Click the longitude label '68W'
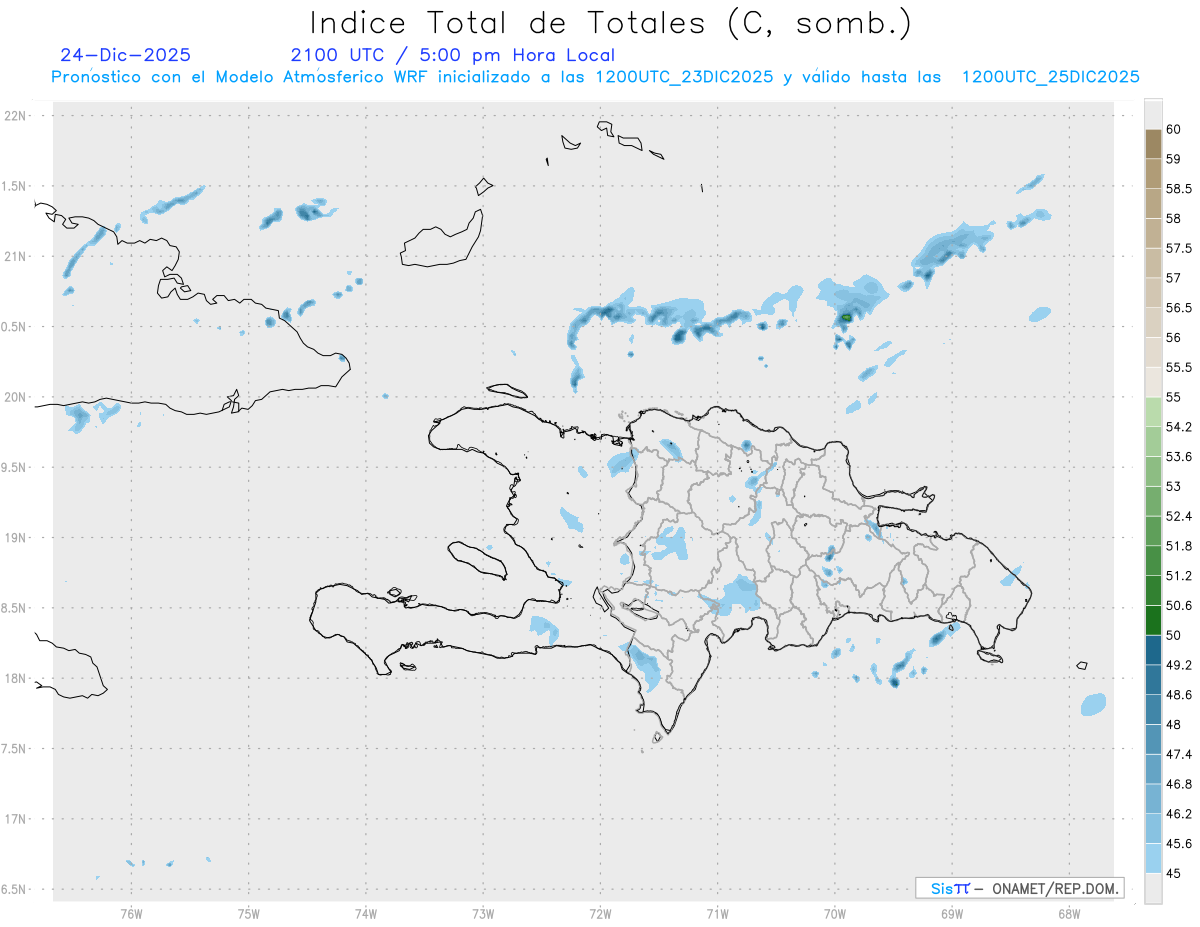 click(x=1069, y=913)
